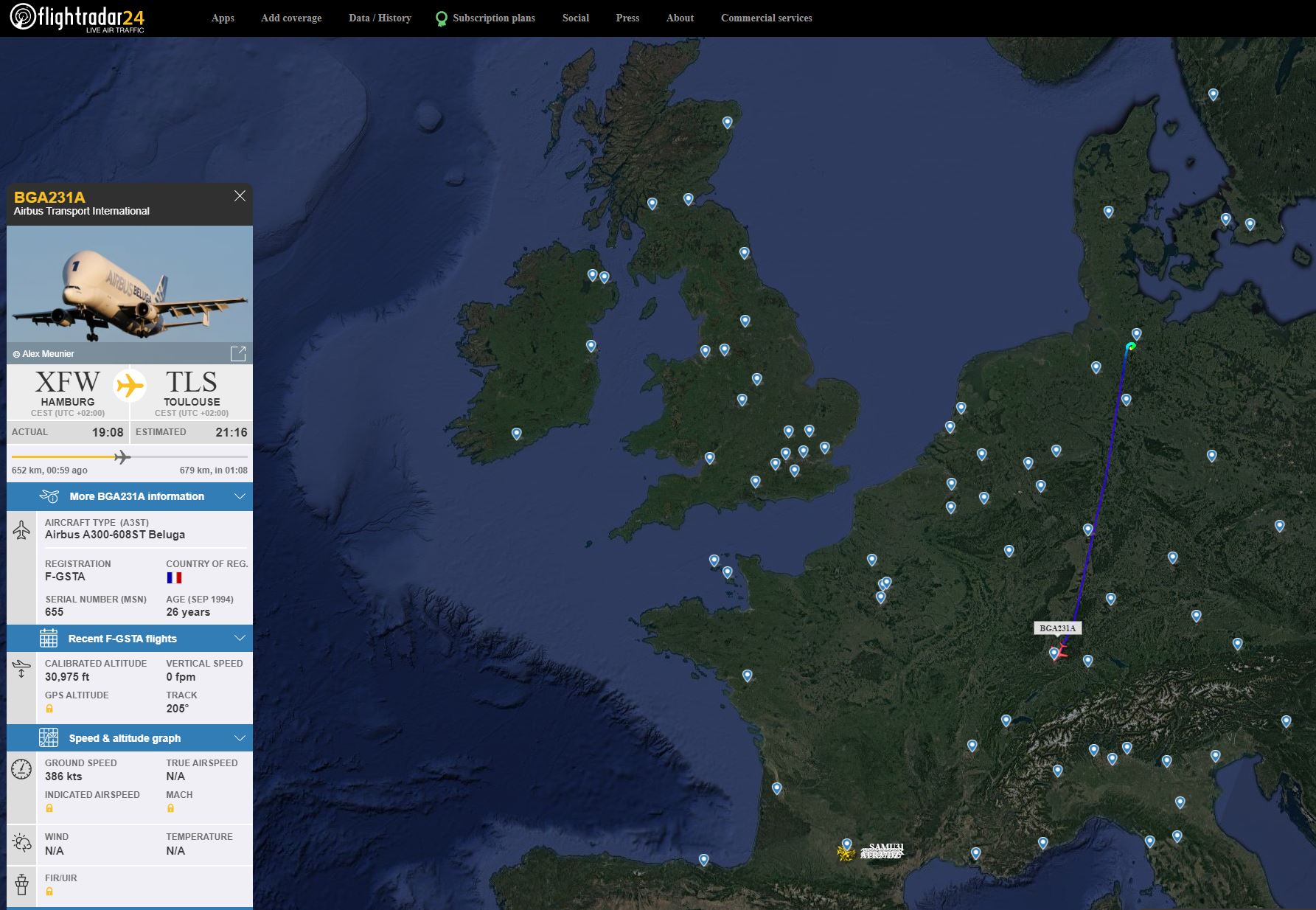Image resolution: width=1316 pixels, height=910 pixels.
Task: Click the estimated arrival time 21:16
Action: [x=231, y=432]
